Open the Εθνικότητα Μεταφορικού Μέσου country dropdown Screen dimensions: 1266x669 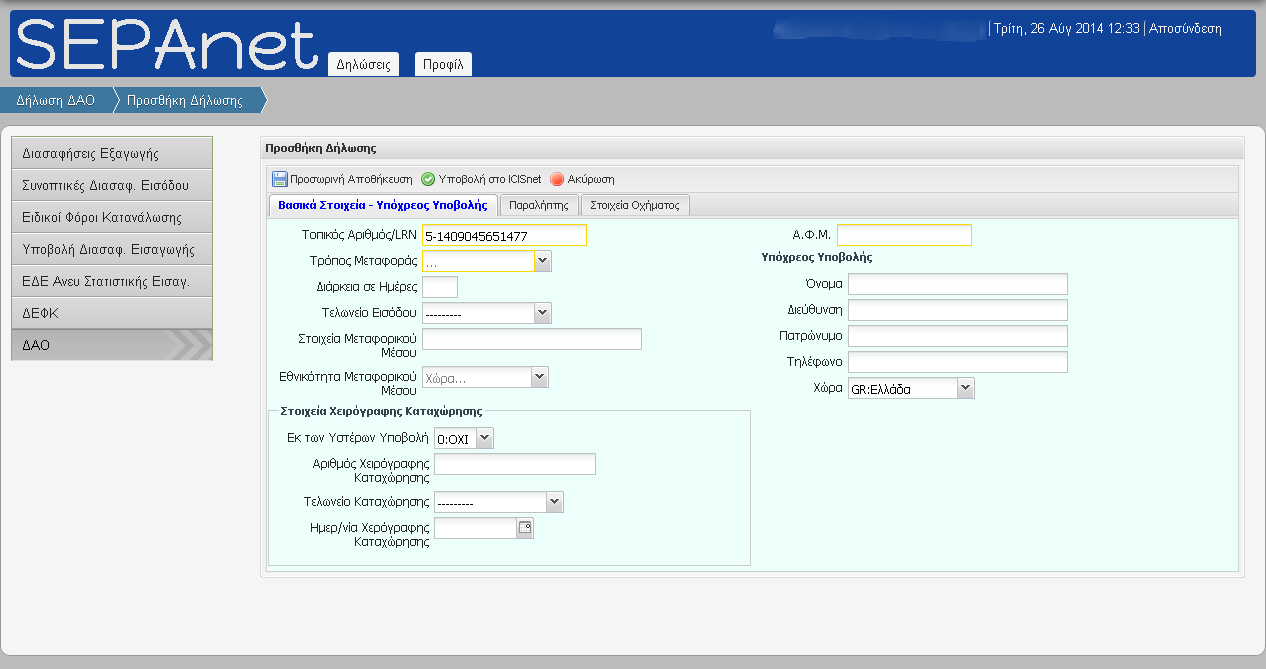point(539,377)
